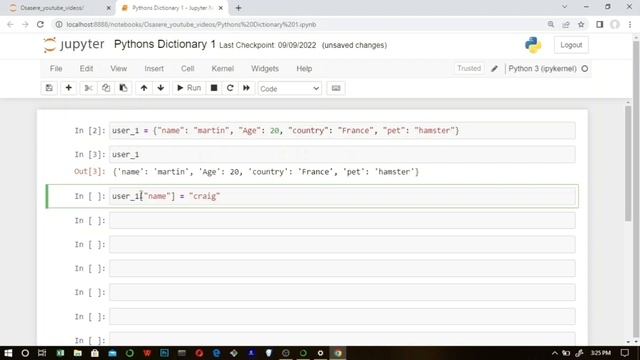Cut selected cells with scissors icon

click(89, 88)
